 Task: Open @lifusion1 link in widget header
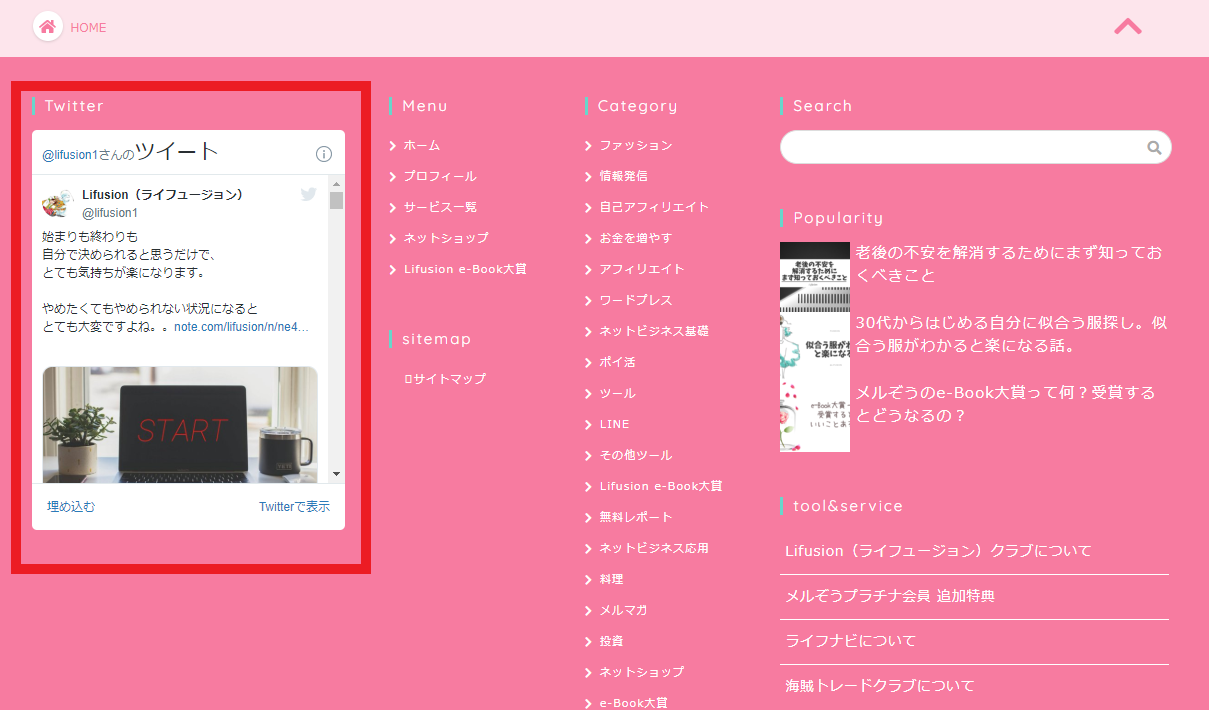(70, 155)
